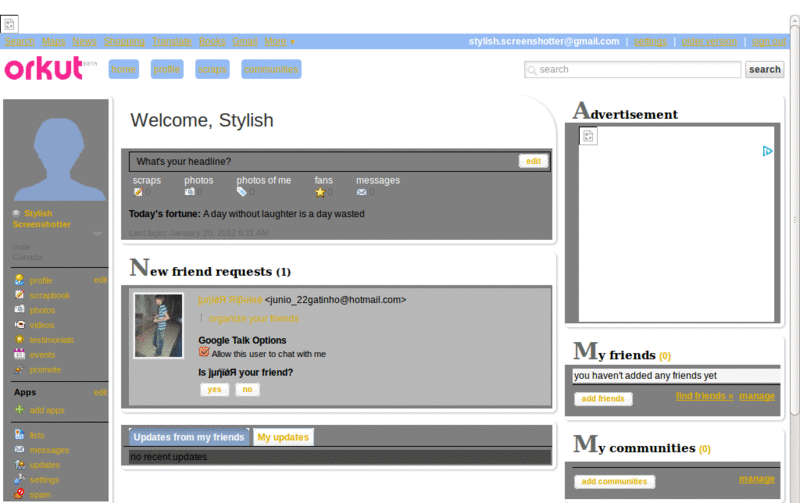Open the communities tab
The width and height of the screenshot is (800, 503).
(271, 69)
